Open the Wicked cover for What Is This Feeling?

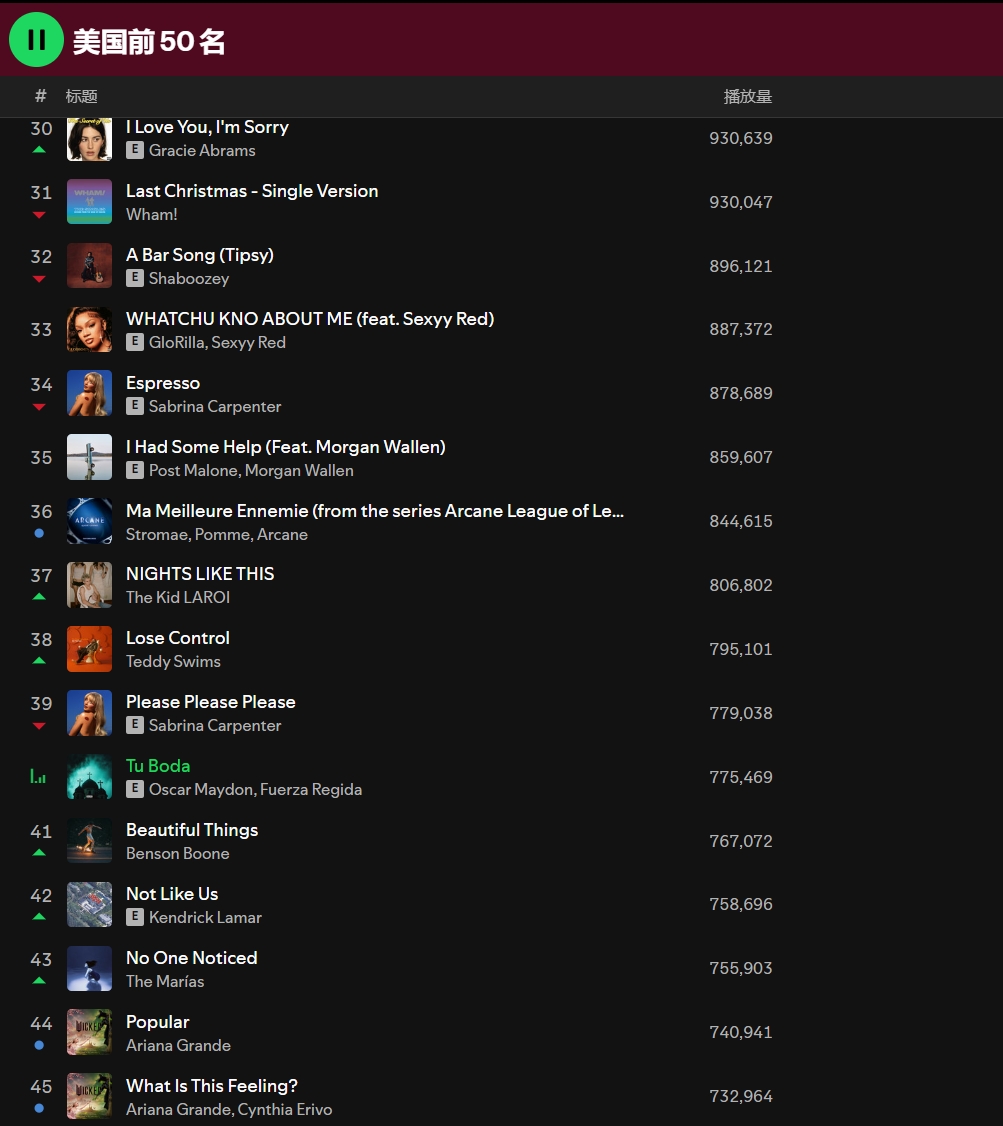click(90, 1096)
